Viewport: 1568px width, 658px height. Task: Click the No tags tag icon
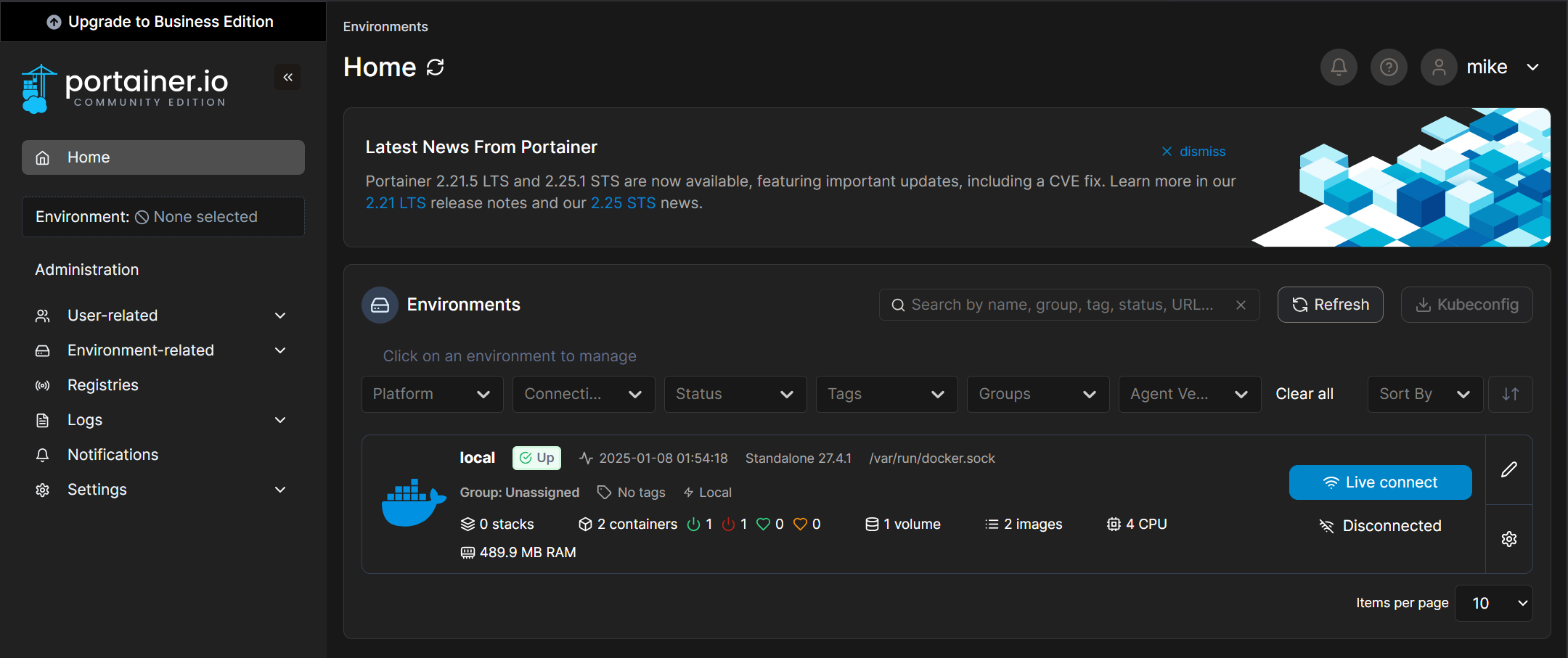(604, 493)
